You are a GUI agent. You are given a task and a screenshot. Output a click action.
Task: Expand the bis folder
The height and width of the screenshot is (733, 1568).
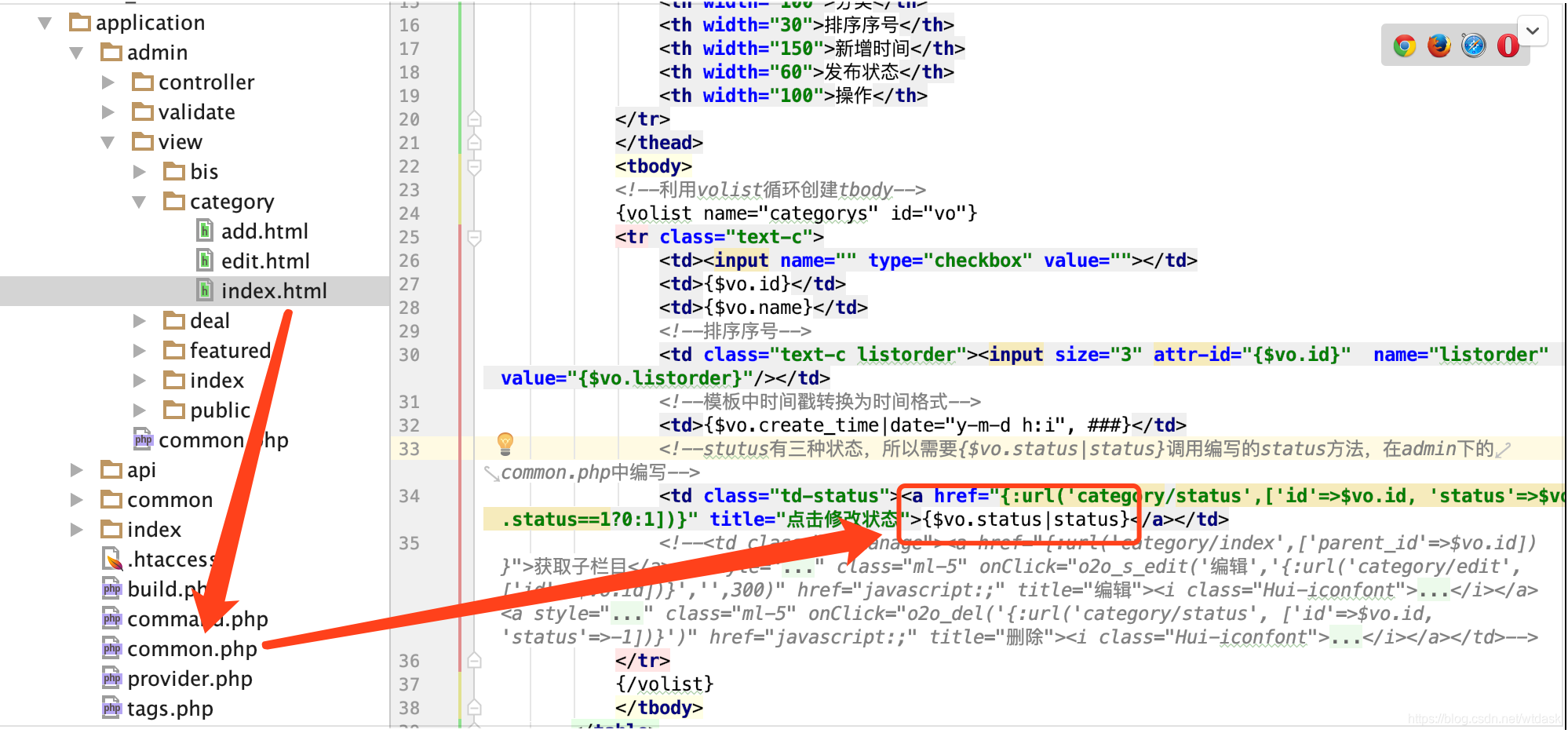pos(140,172)
